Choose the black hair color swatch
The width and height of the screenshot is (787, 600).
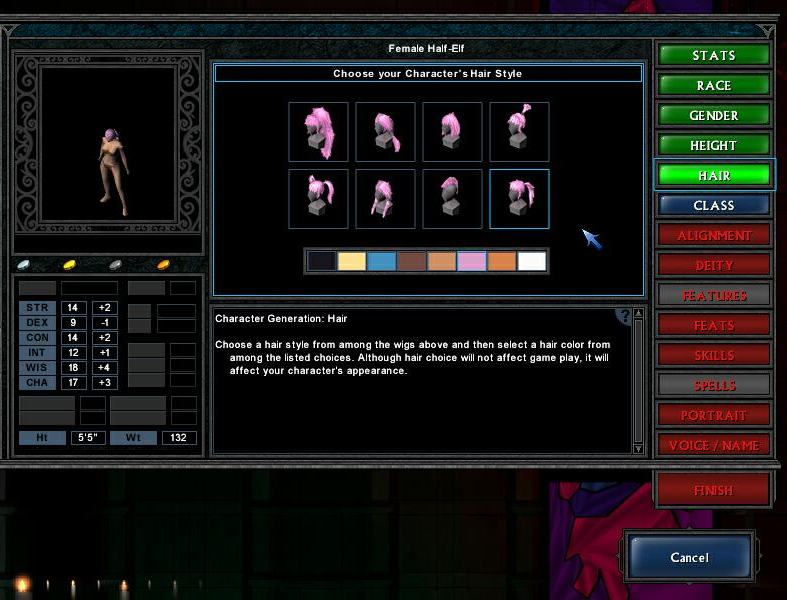tap(321, 261)
